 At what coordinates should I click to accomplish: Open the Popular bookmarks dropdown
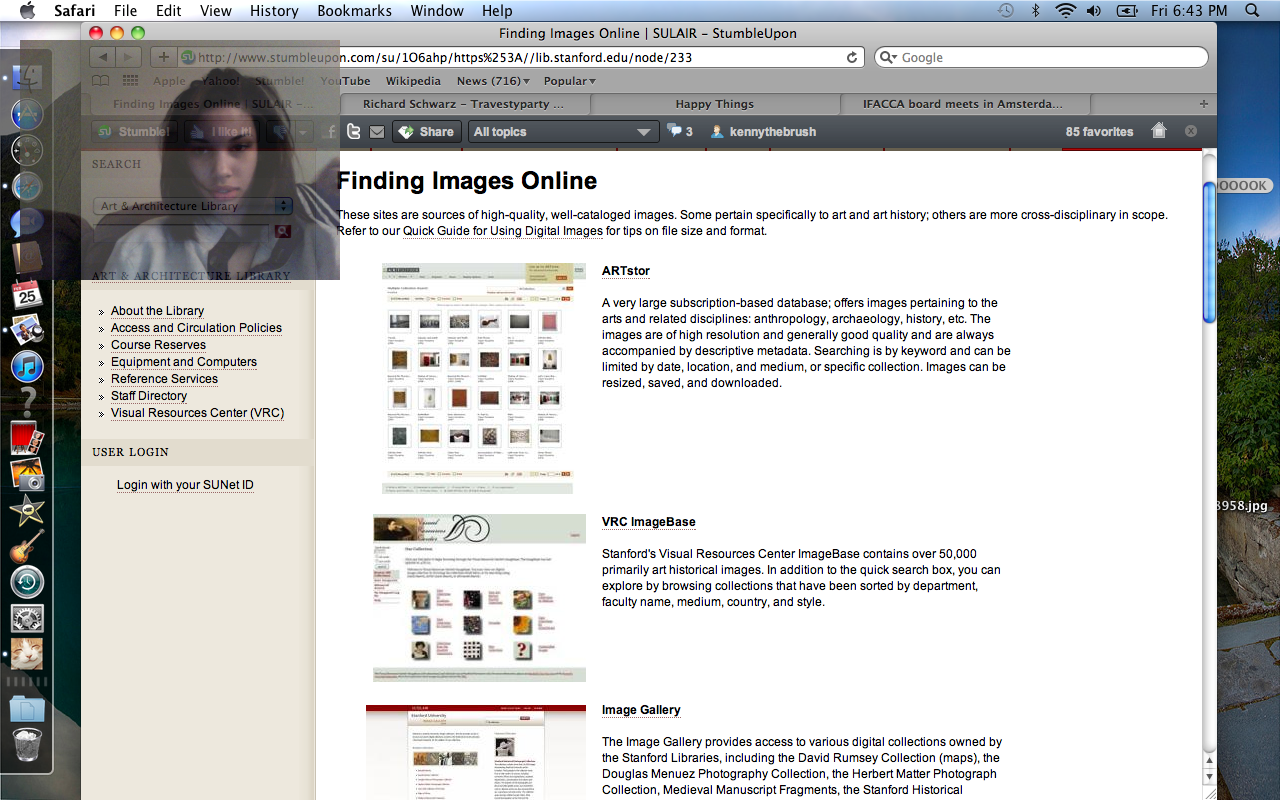(569, 81)
